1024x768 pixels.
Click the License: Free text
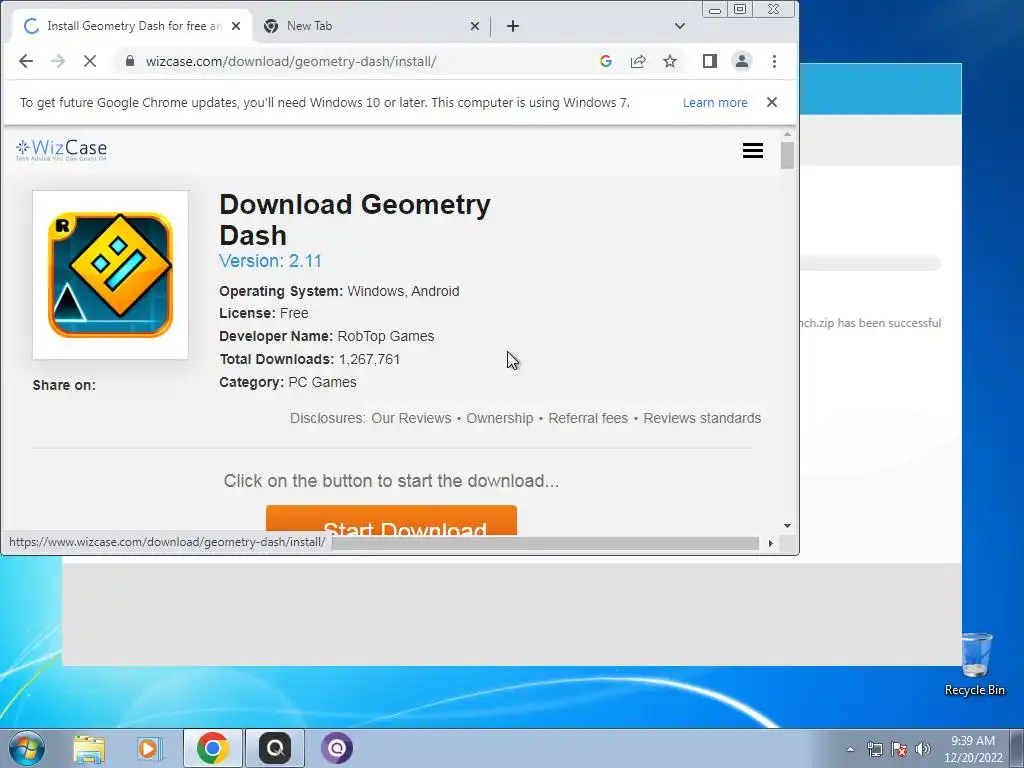pyautogui.click(x=264, y=313)
